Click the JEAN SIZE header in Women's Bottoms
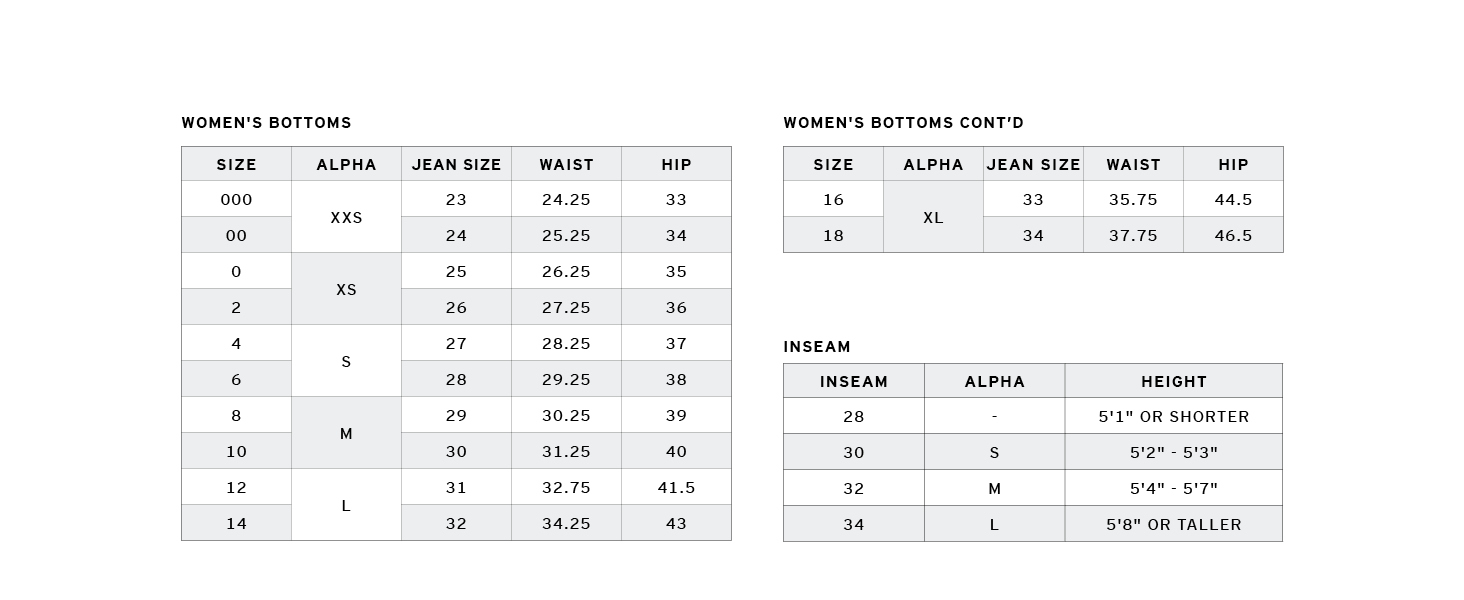Viewport: 1464px width, 600px height. pyautogui.click(x=456, y=164)
